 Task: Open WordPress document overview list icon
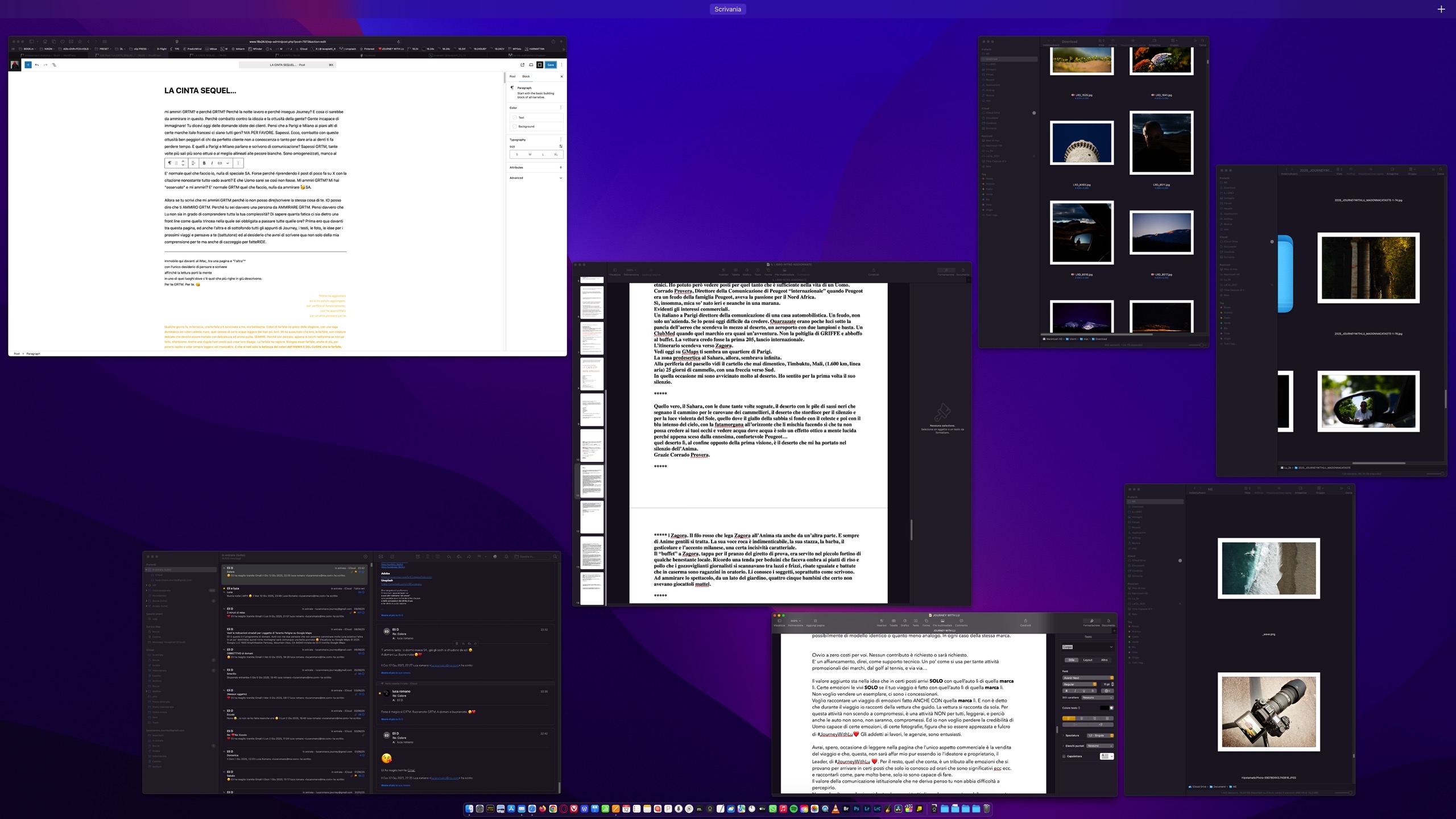pos(54,65)
